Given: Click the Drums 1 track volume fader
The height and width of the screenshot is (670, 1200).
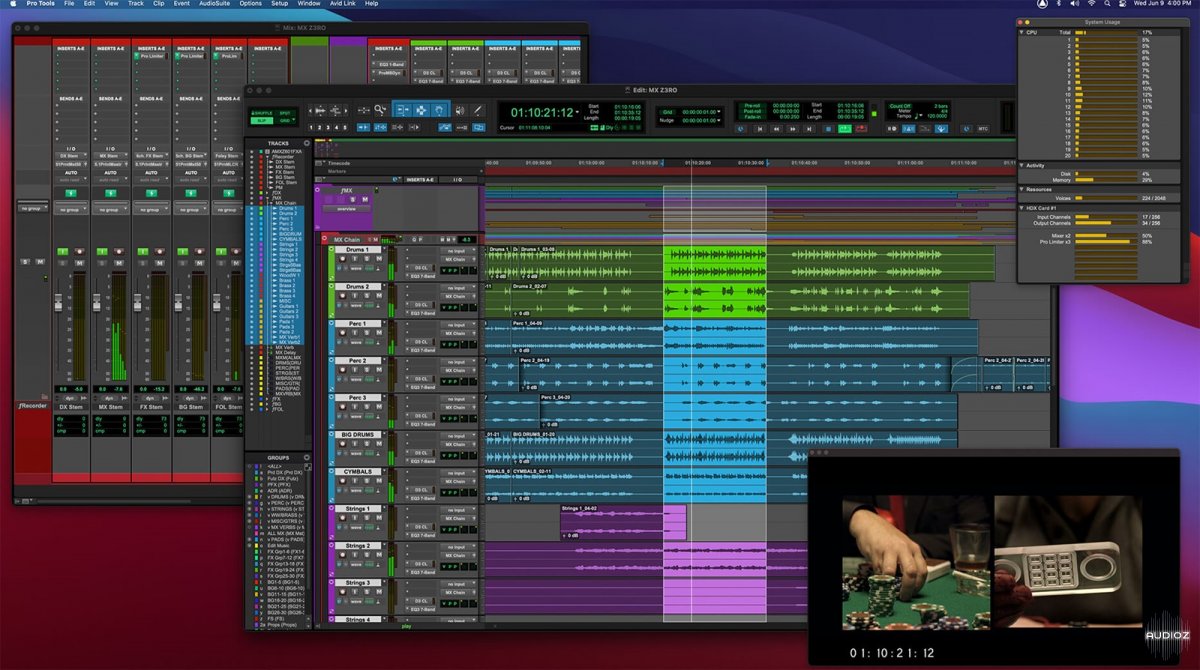Looking at the screenshot, I should [x=391, y=268].
